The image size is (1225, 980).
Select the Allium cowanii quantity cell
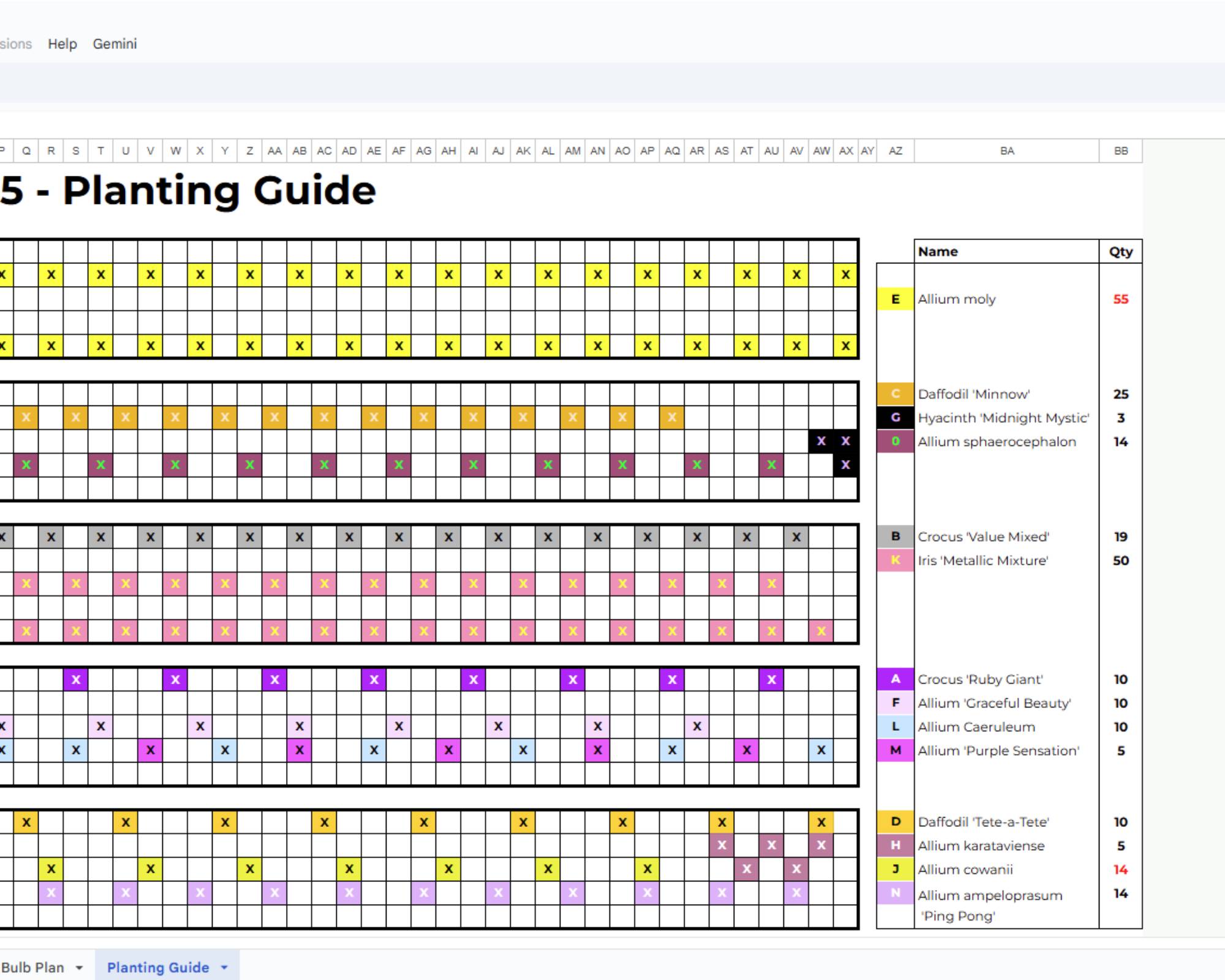pos(1120,869)
